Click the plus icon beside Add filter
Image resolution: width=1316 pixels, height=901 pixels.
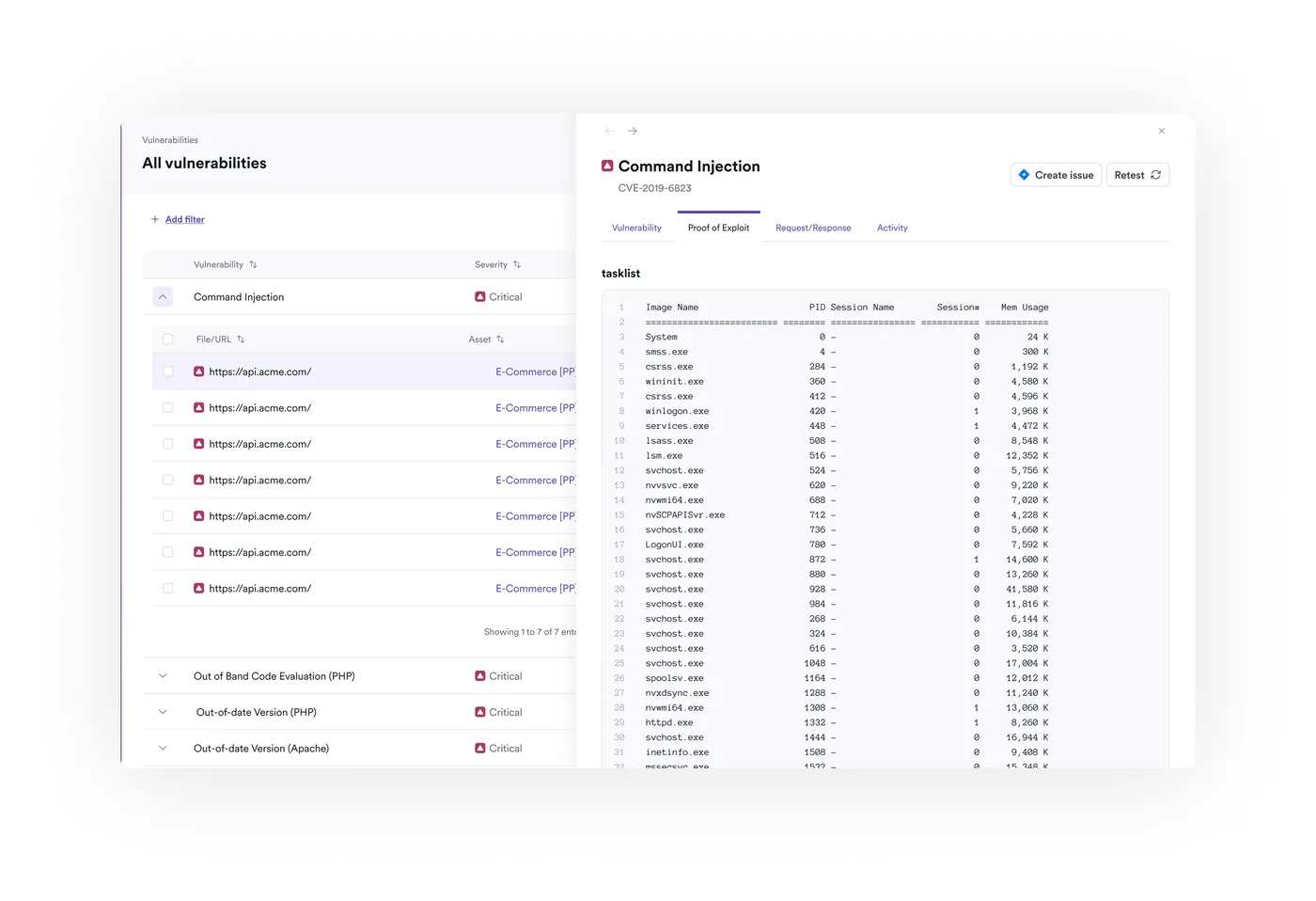pos(155,219)
